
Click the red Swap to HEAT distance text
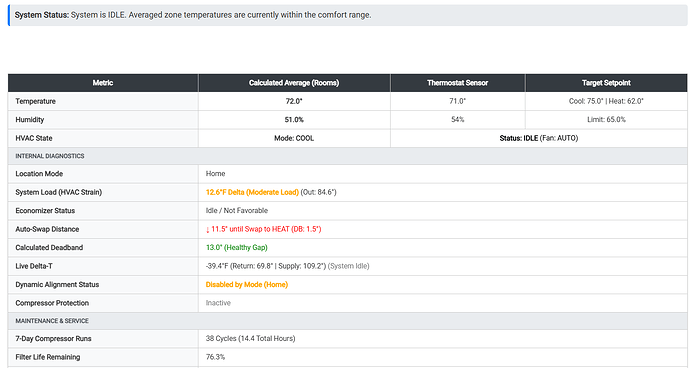tap(263, 229)
